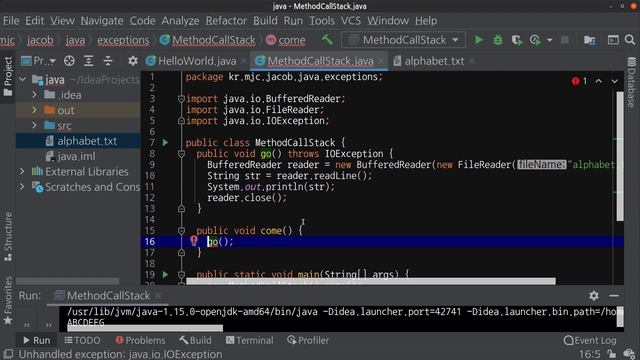640x360 pixels.
Task: Locate opened file with target icon
Action: tap(69, 61)
